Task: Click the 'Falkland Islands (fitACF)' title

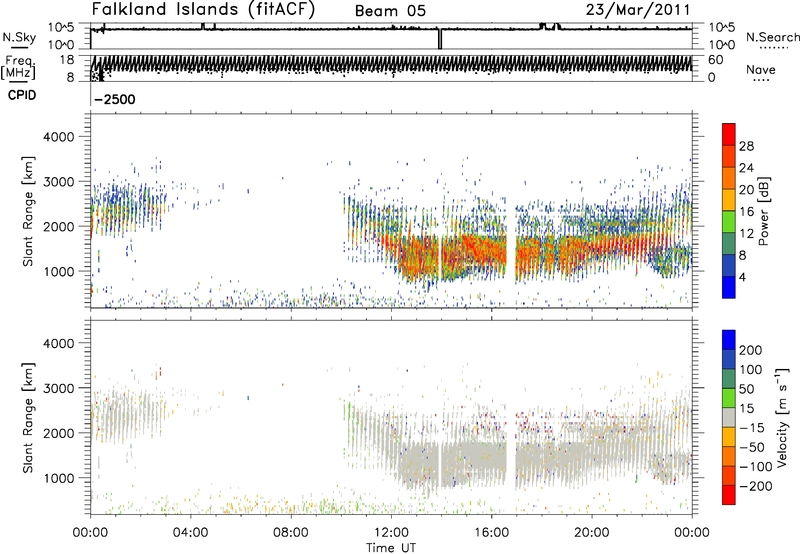Action: click(x=203, y=9)
